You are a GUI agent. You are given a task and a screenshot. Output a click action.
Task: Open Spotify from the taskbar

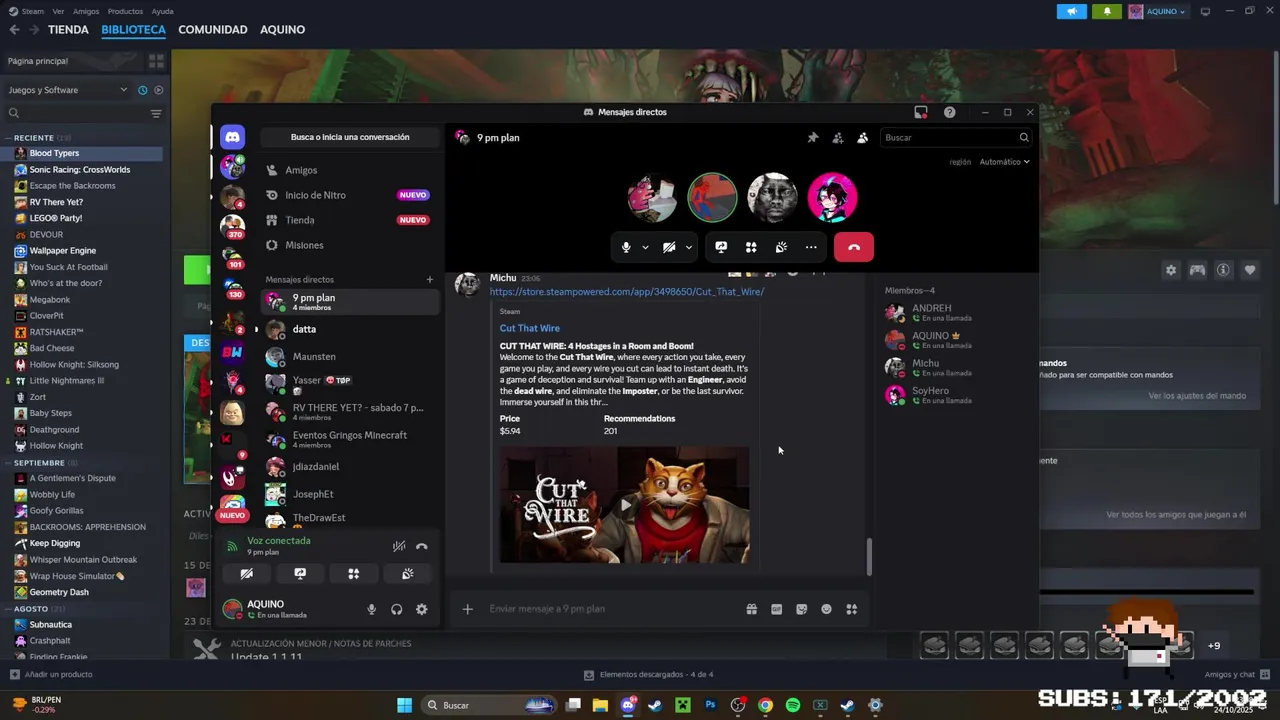[793, 705]
